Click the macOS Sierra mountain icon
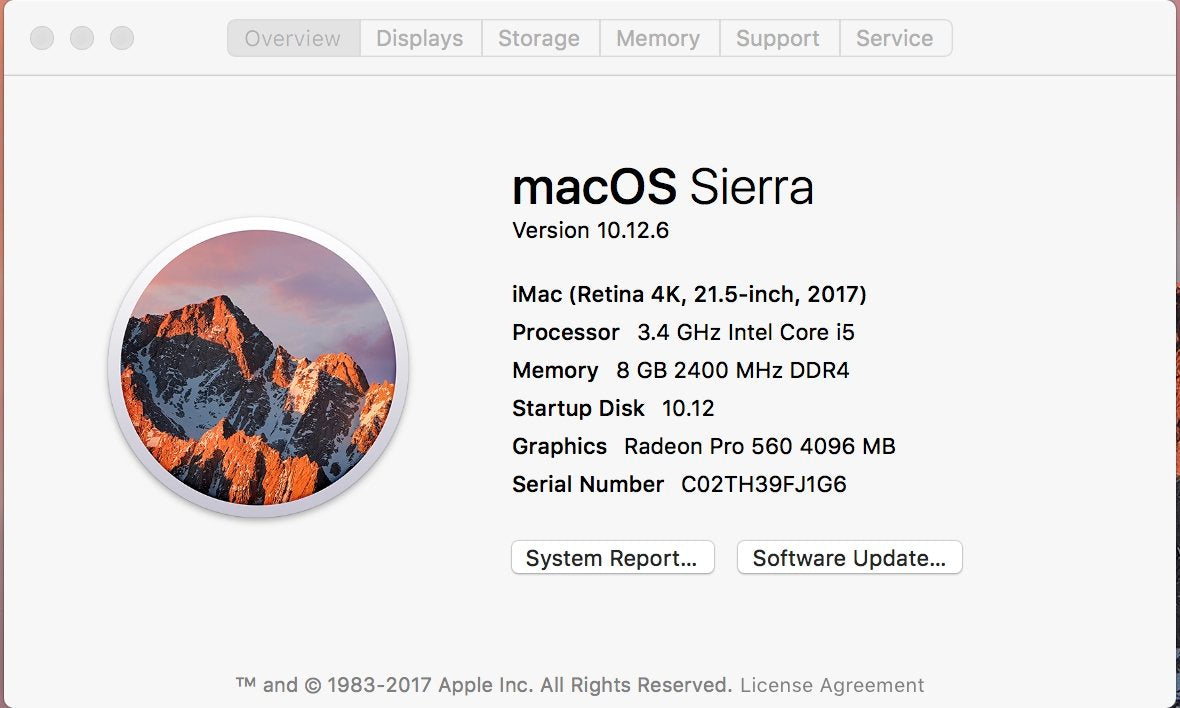 click(x=258, y=367)
